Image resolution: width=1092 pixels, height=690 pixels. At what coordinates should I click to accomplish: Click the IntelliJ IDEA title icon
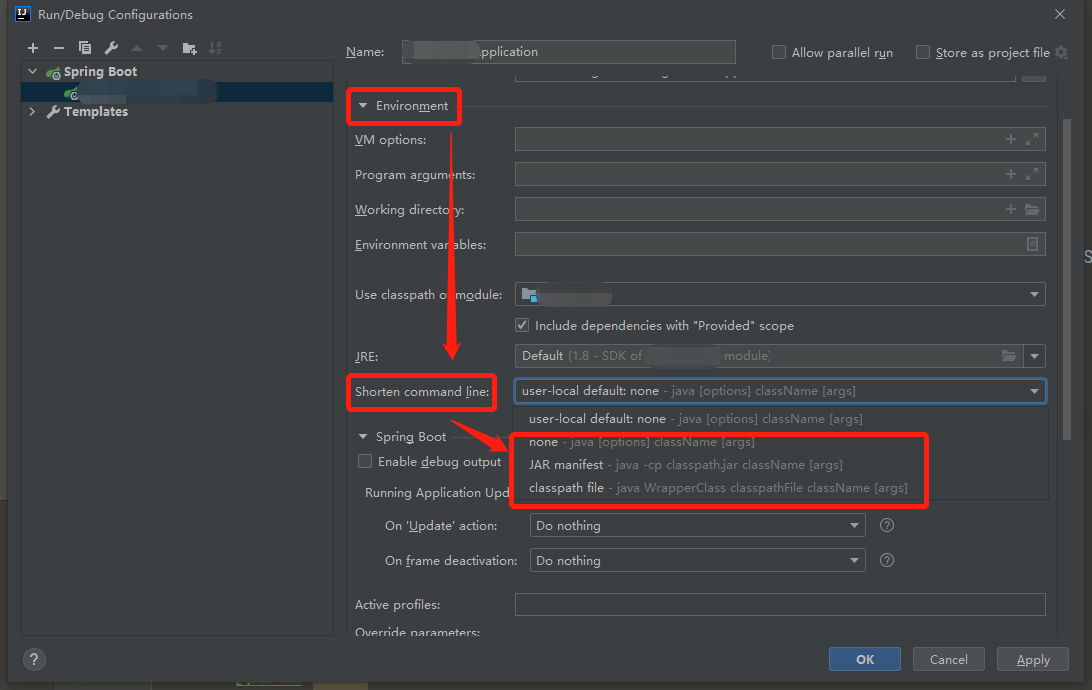[23, 14]
